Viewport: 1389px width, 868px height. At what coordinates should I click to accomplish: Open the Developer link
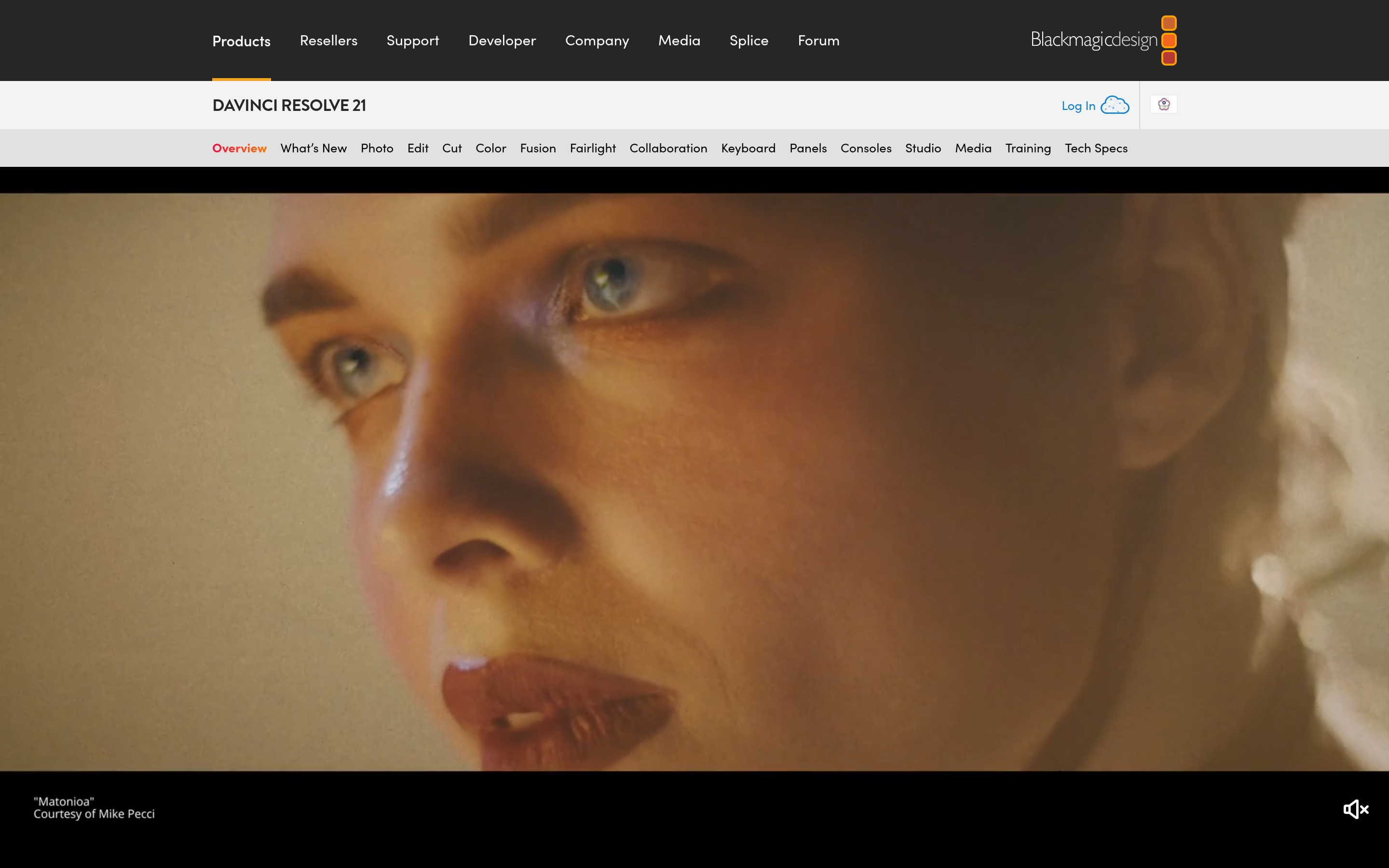pos(502,41)
